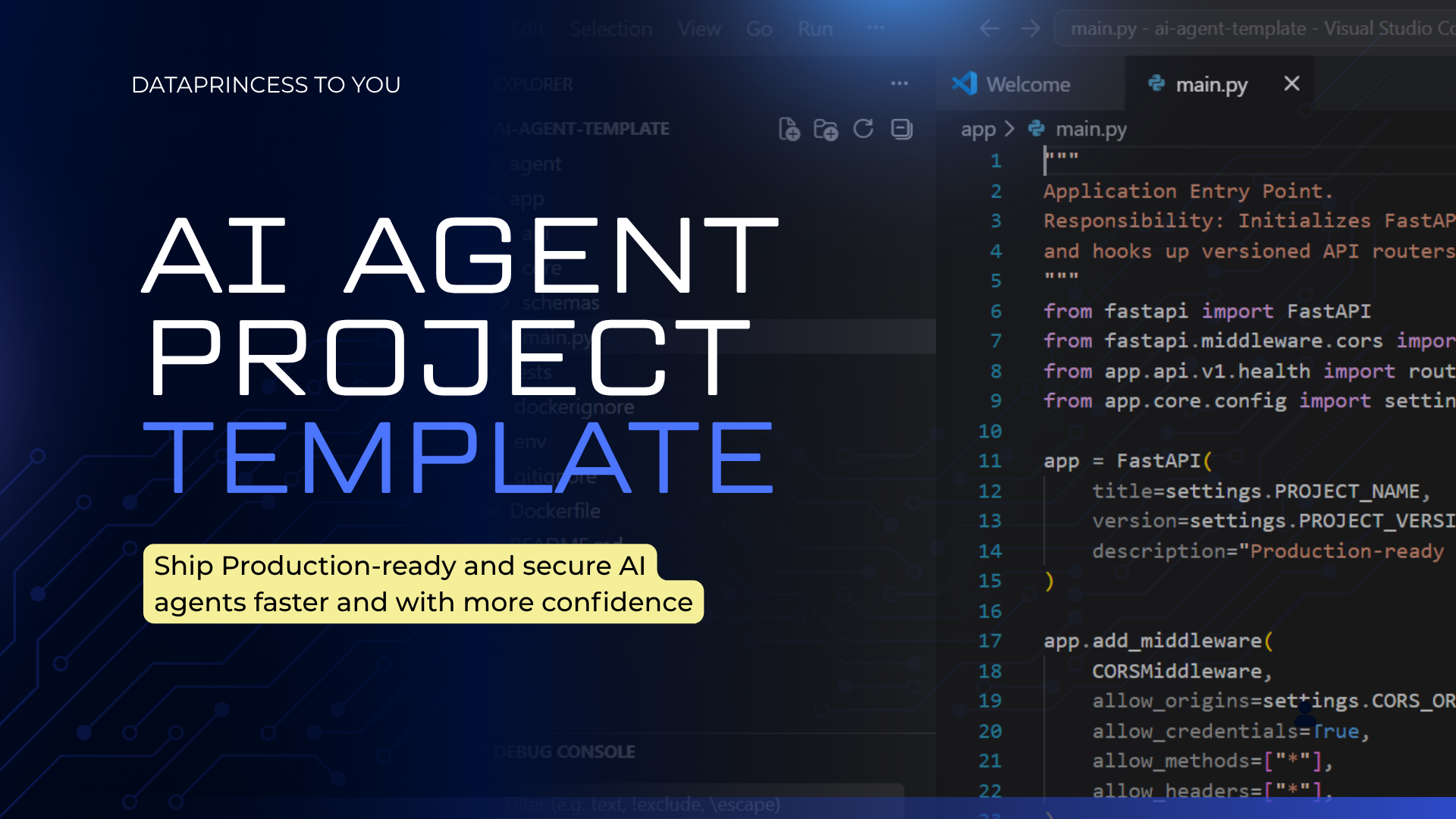Click 'app.add_middleware(' code line
Screen dimensions: 1456x819
click(1158, 641)
